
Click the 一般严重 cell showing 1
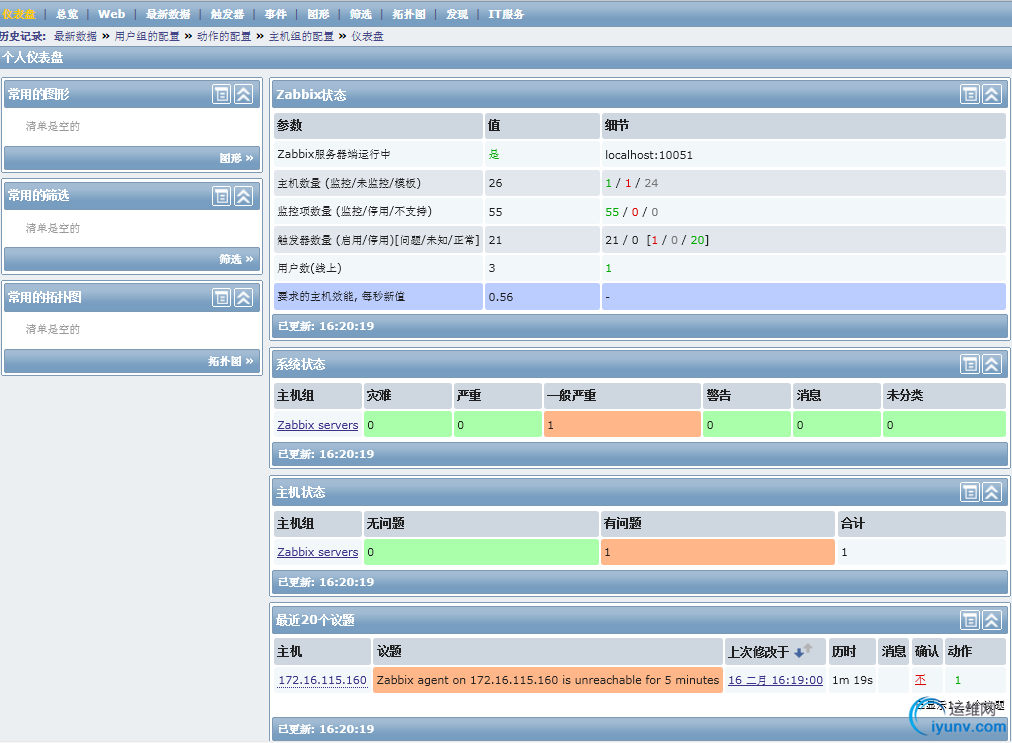coord(622,425)
